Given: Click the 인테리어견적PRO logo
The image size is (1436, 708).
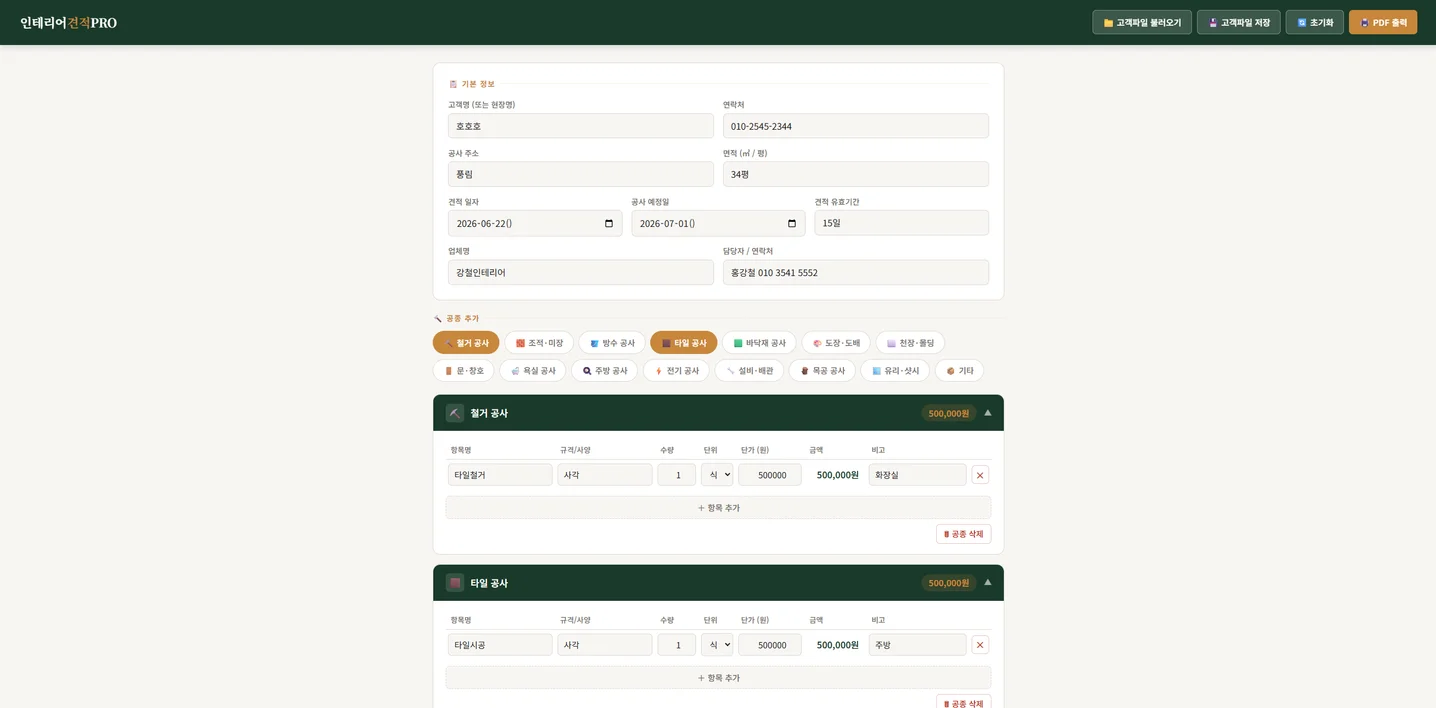Looking at the screenshot, I should [x=68, y=22].
